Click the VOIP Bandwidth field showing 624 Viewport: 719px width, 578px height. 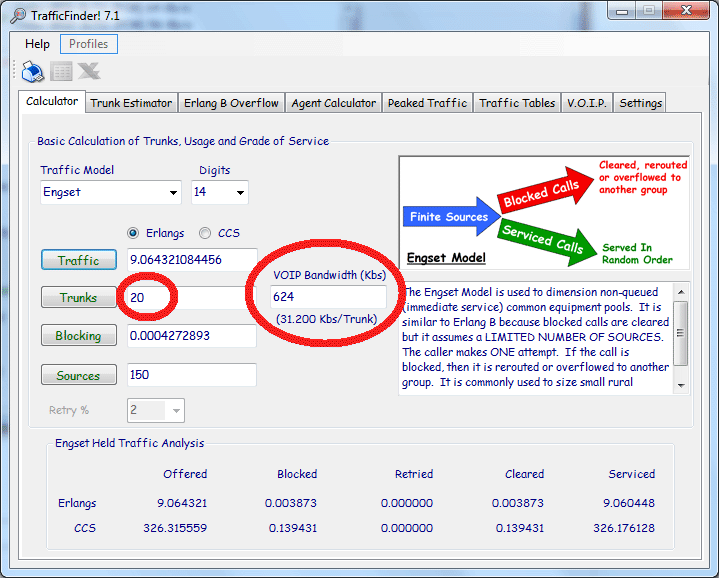click(328, 297)
